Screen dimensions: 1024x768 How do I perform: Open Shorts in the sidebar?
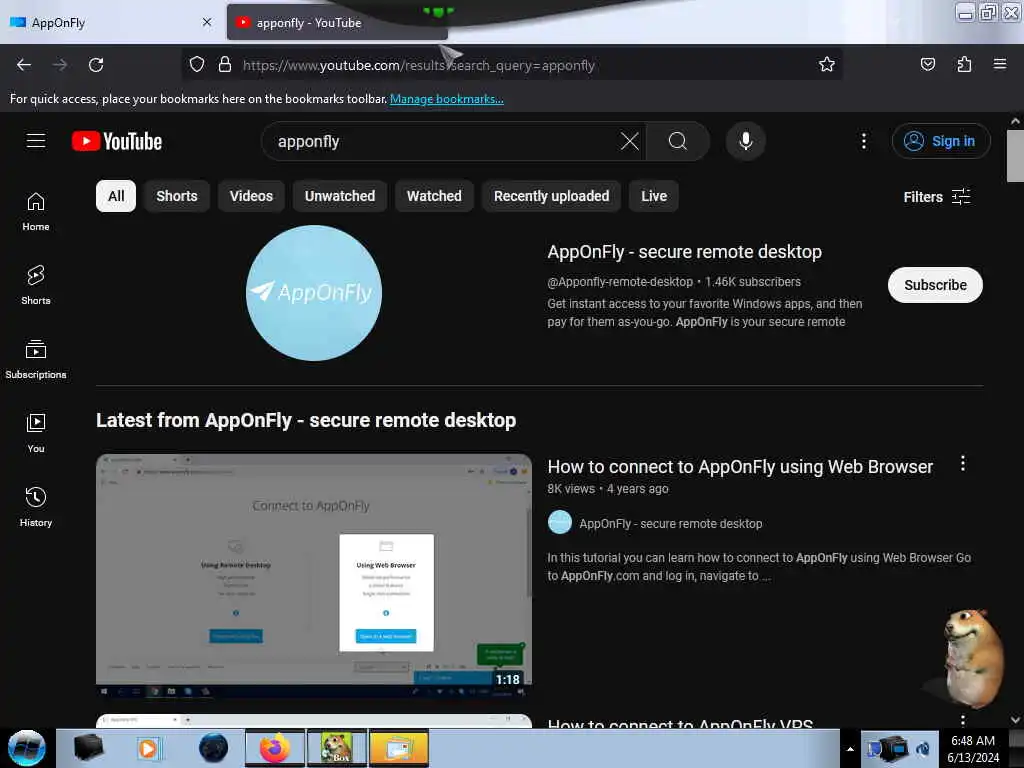tap(36, 285)
